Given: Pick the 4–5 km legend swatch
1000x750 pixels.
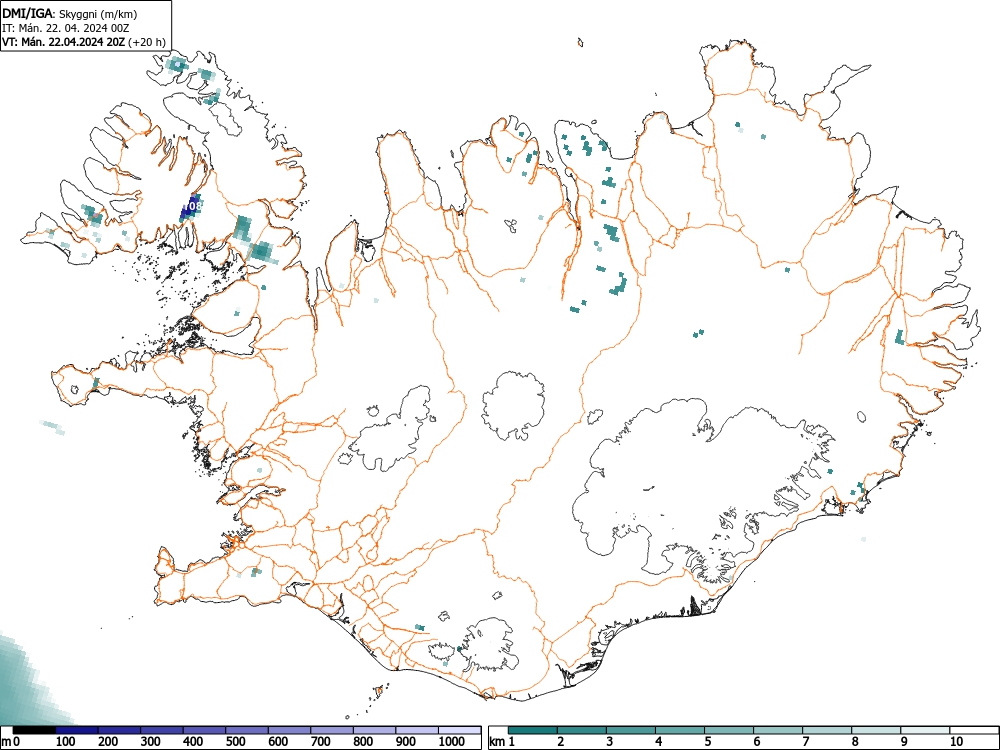Looking at the screenshot, I should (x=680, y=730).
